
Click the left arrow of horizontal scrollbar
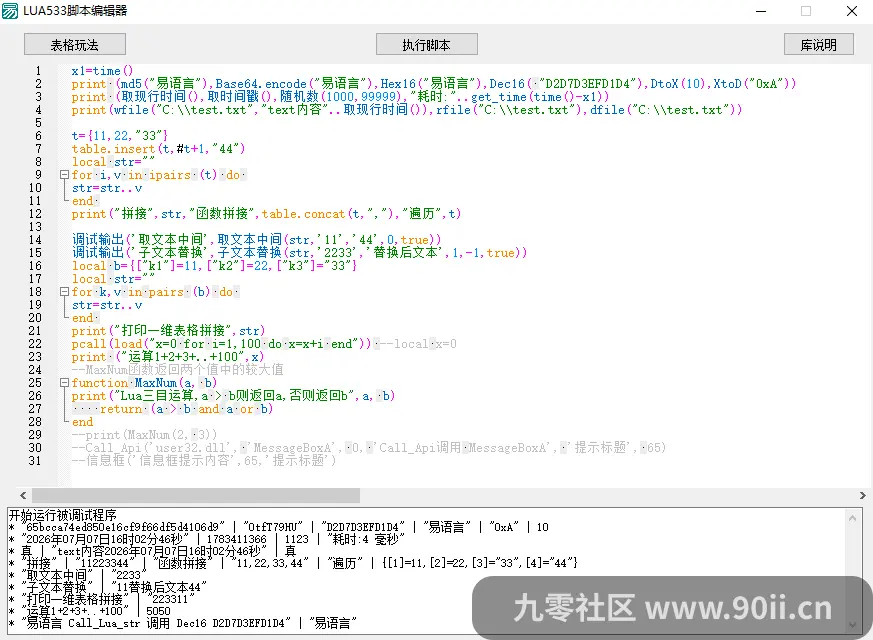(23, 495)
